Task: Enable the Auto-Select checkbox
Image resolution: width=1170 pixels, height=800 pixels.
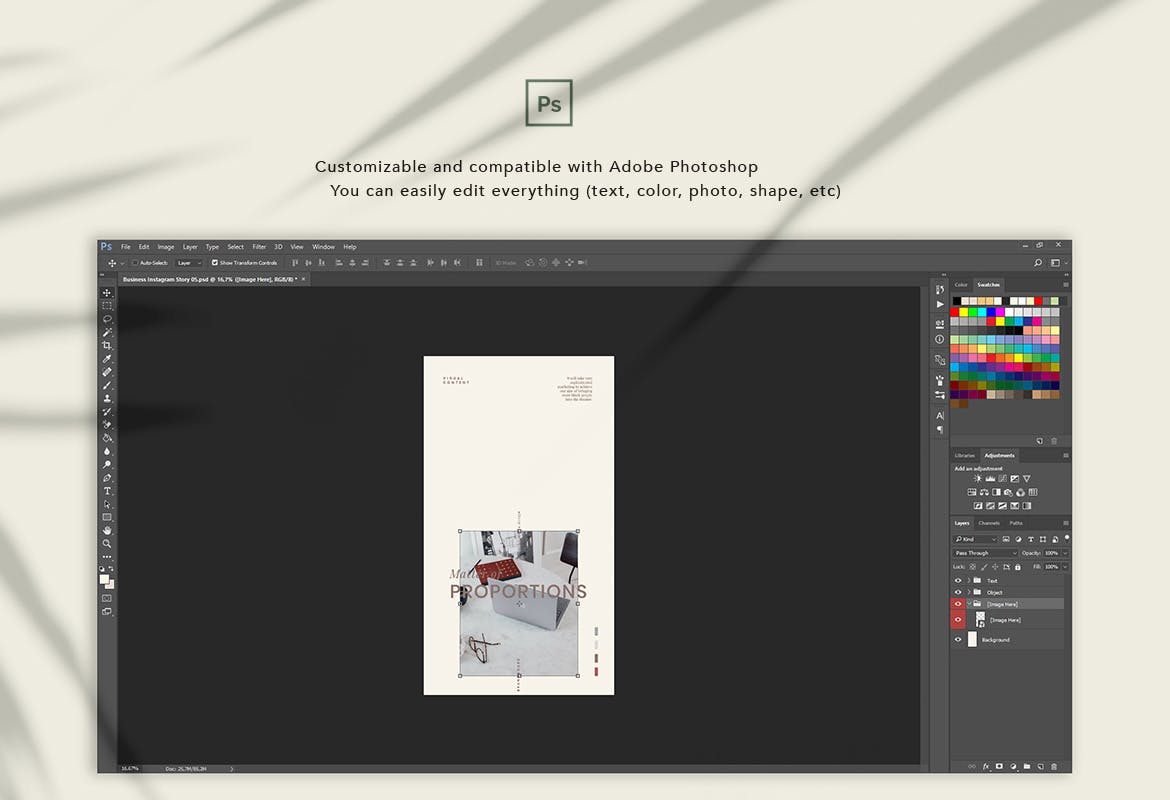Action: tap(135, 263)
